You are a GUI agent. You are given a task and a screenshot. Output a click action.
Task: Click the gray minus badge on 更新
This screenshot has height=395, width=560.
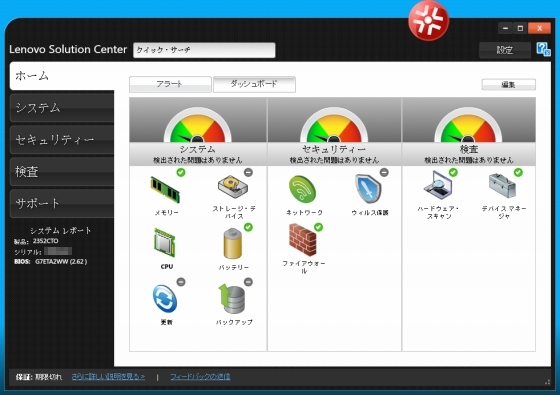tap(181, 282)
